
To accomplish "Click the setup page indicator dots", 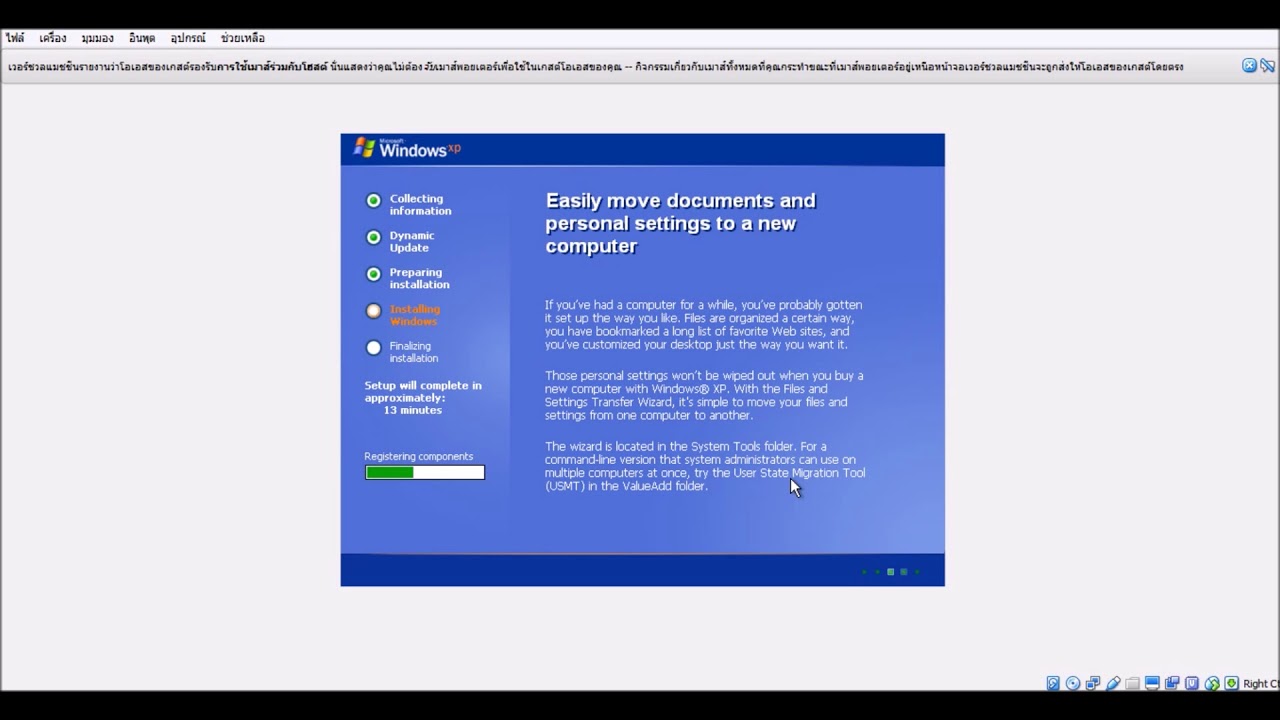I will pos(890,572).
